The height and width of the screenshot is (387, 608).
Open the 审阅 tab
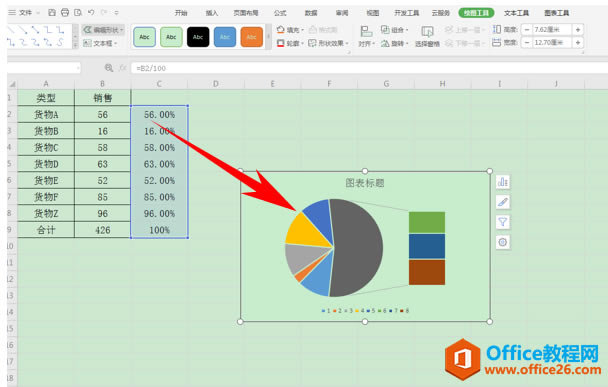point(342,13)
